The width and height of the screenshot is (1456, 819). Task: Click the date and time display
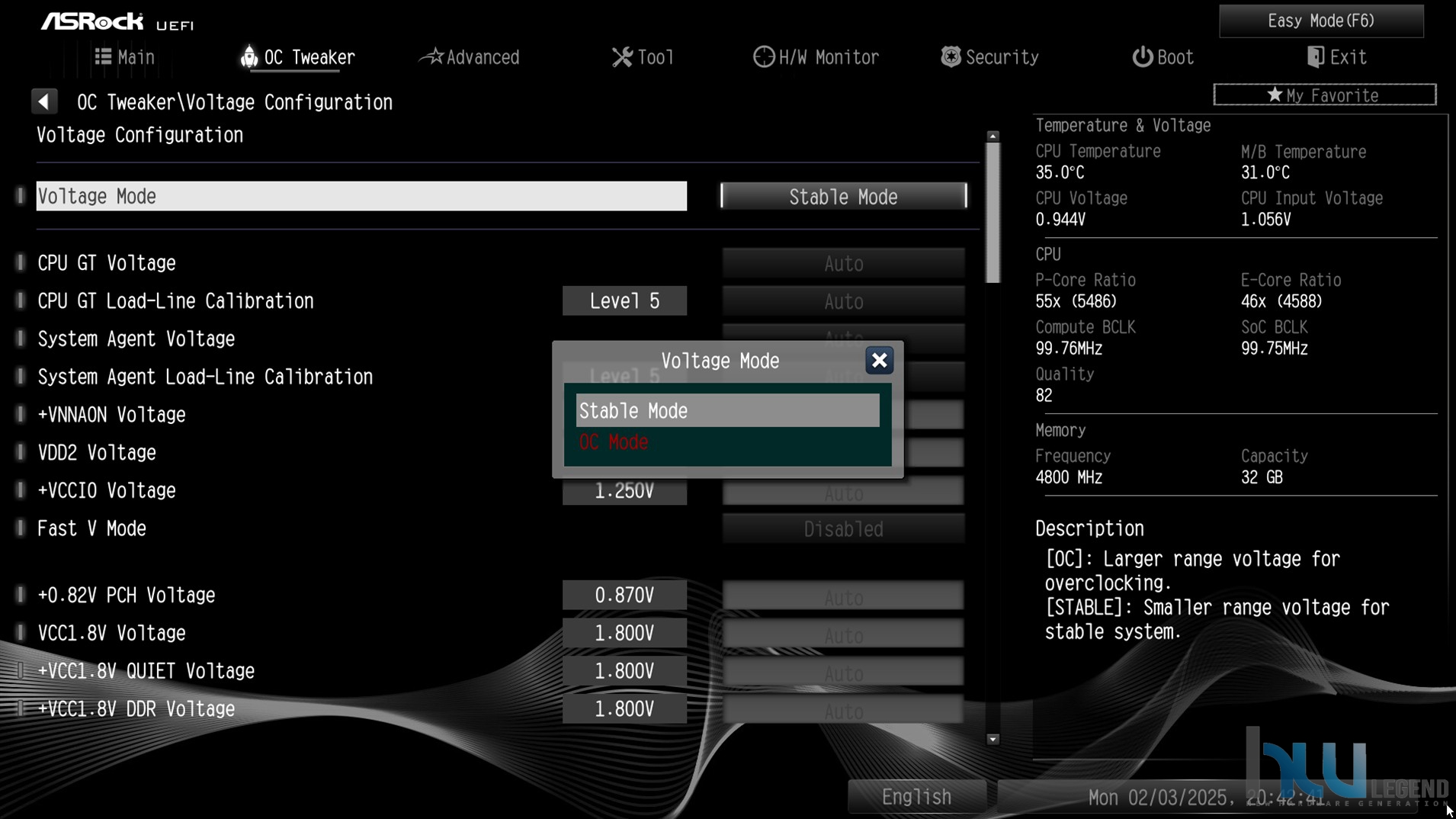(1206, 798)
